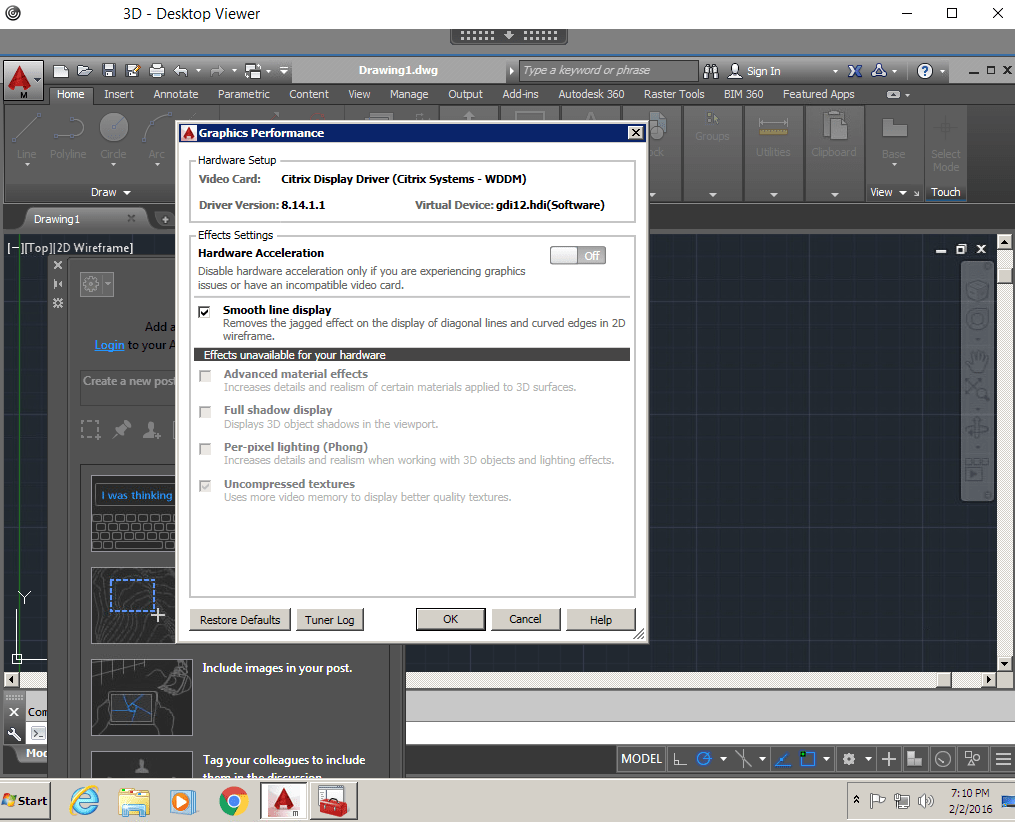Click the new drawing tab plus button
Screen dimensions: 1015x822
coord(165,219)
